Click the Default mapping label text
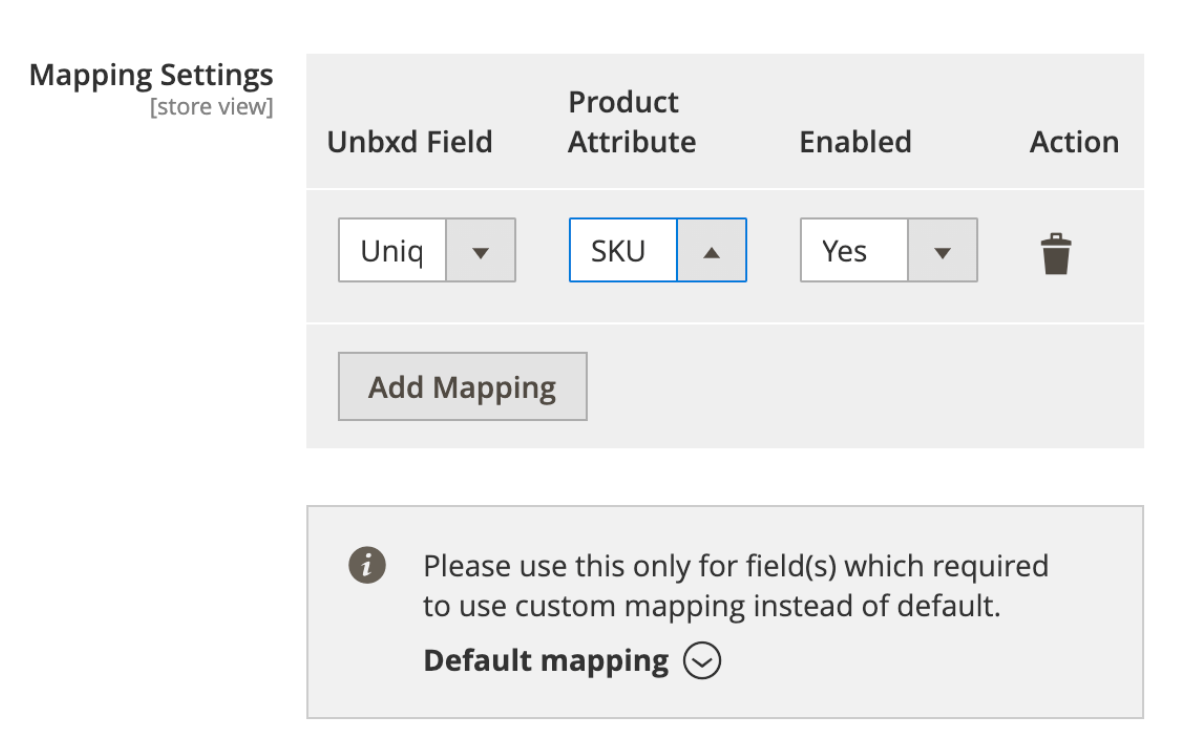Screen dimensions: 1180x748 [546, 661]
